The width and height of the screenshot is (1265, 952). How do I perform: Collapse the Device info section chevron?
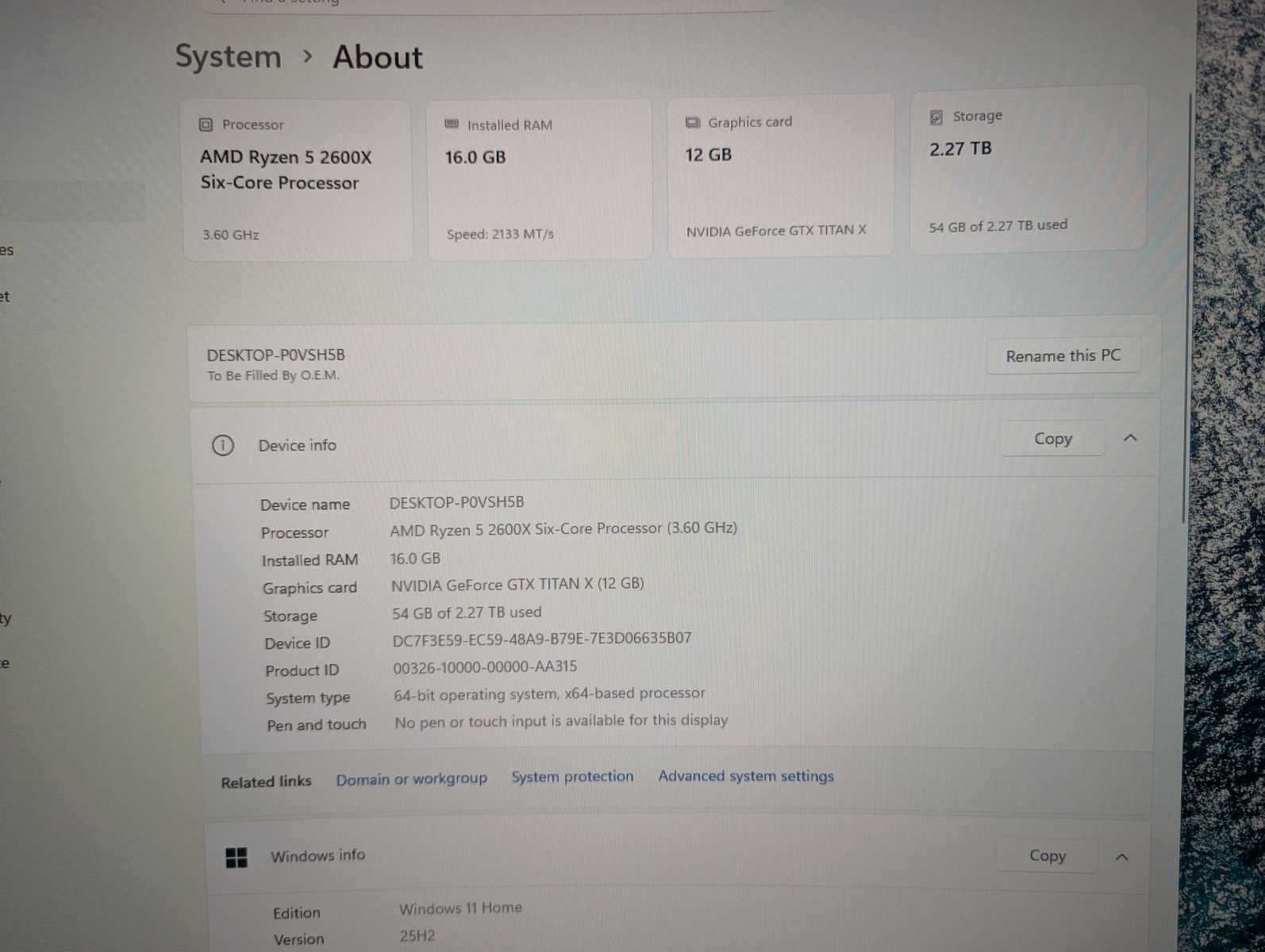1131,438
